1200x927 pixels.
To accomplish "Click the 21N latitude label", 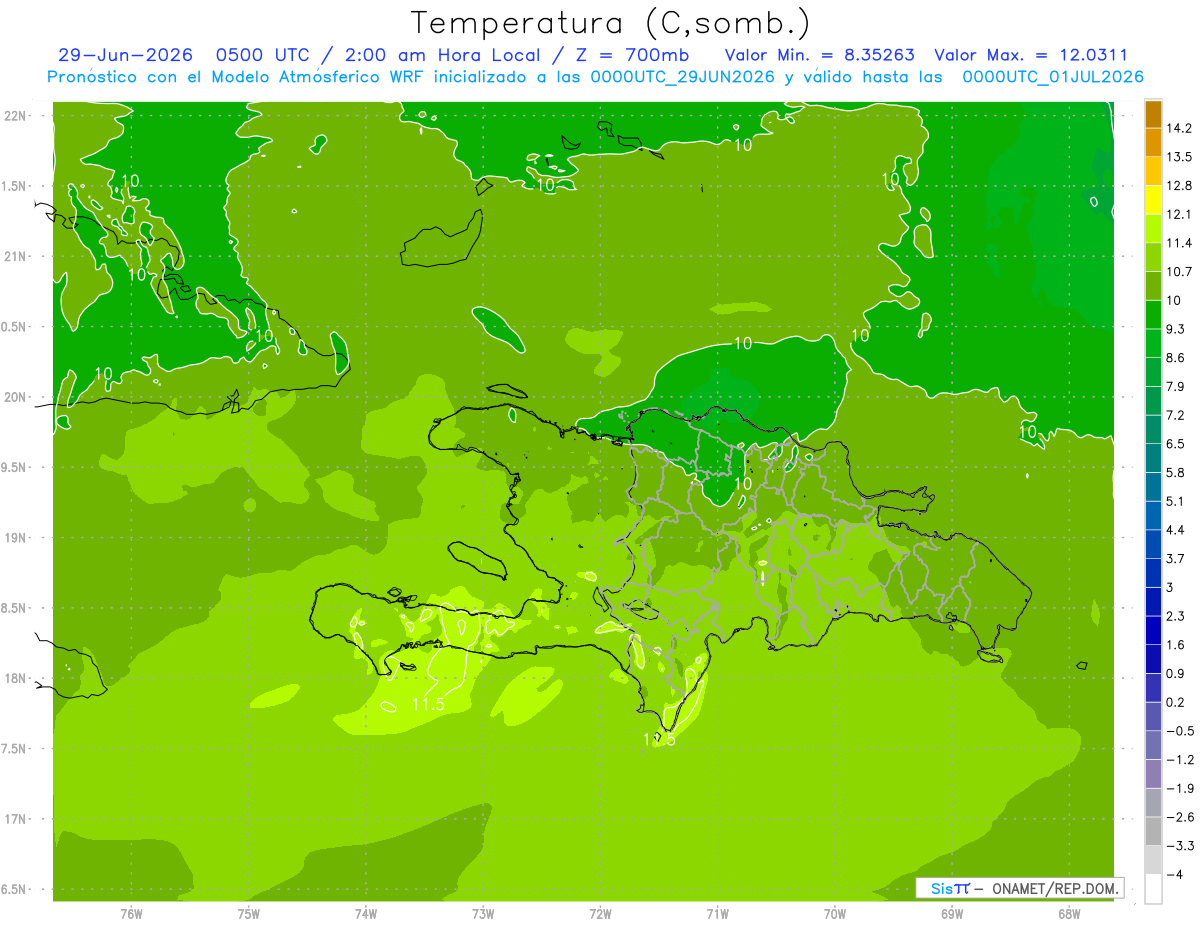I will point(14,257).
